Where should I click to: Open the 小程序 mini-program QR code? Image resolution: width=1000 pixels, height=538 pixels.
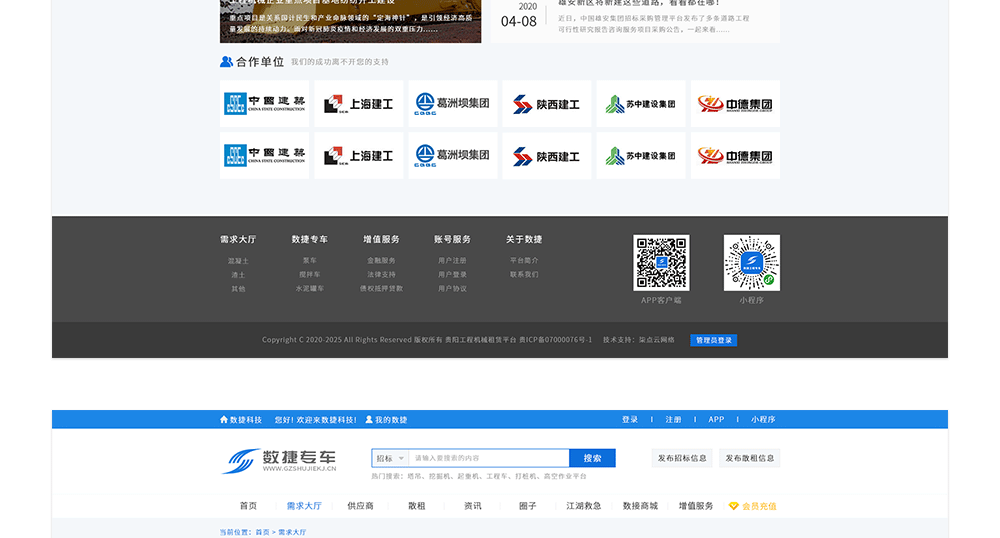(752, 263)
